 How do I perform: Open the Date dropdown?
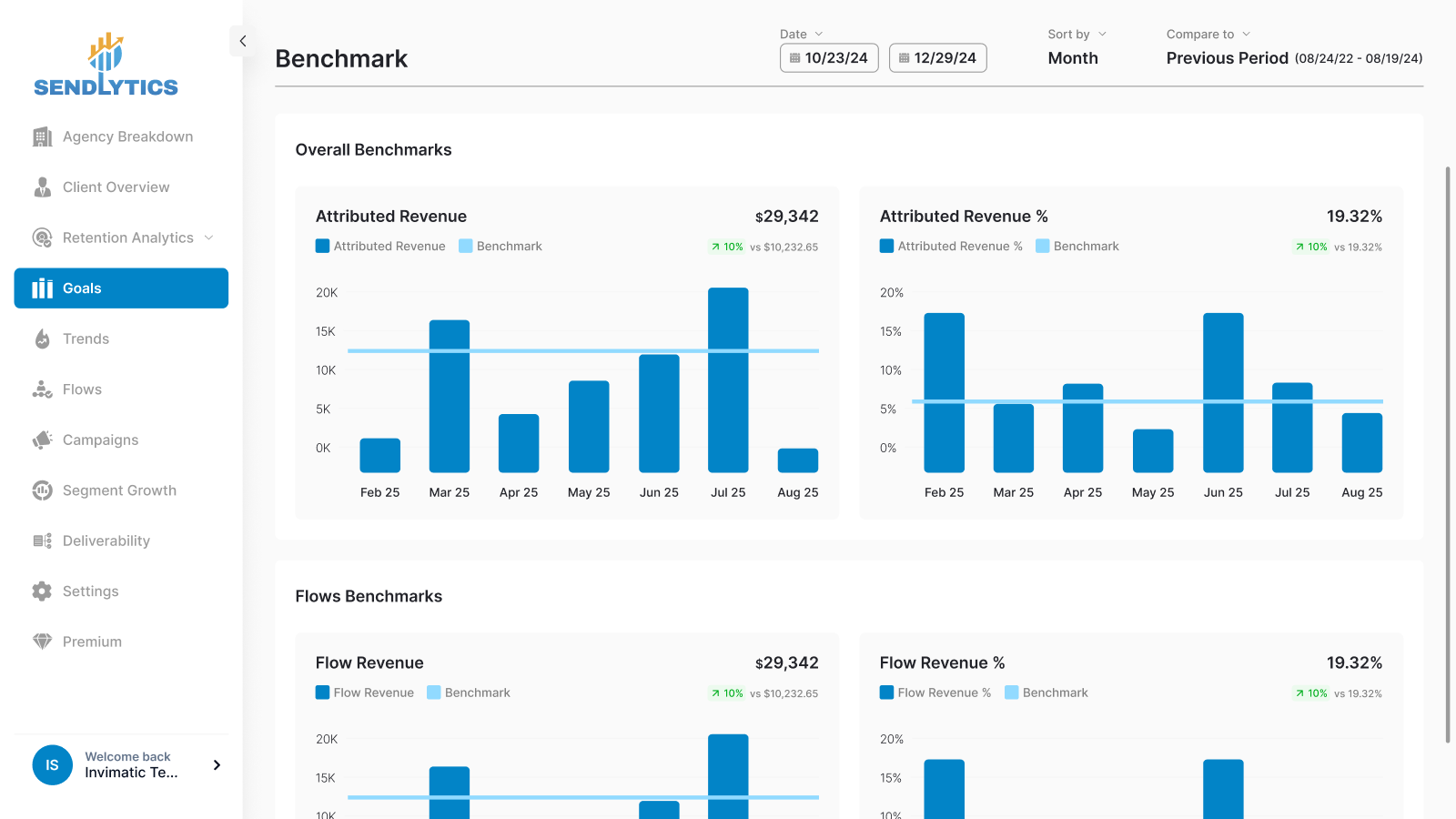[801, 34]
